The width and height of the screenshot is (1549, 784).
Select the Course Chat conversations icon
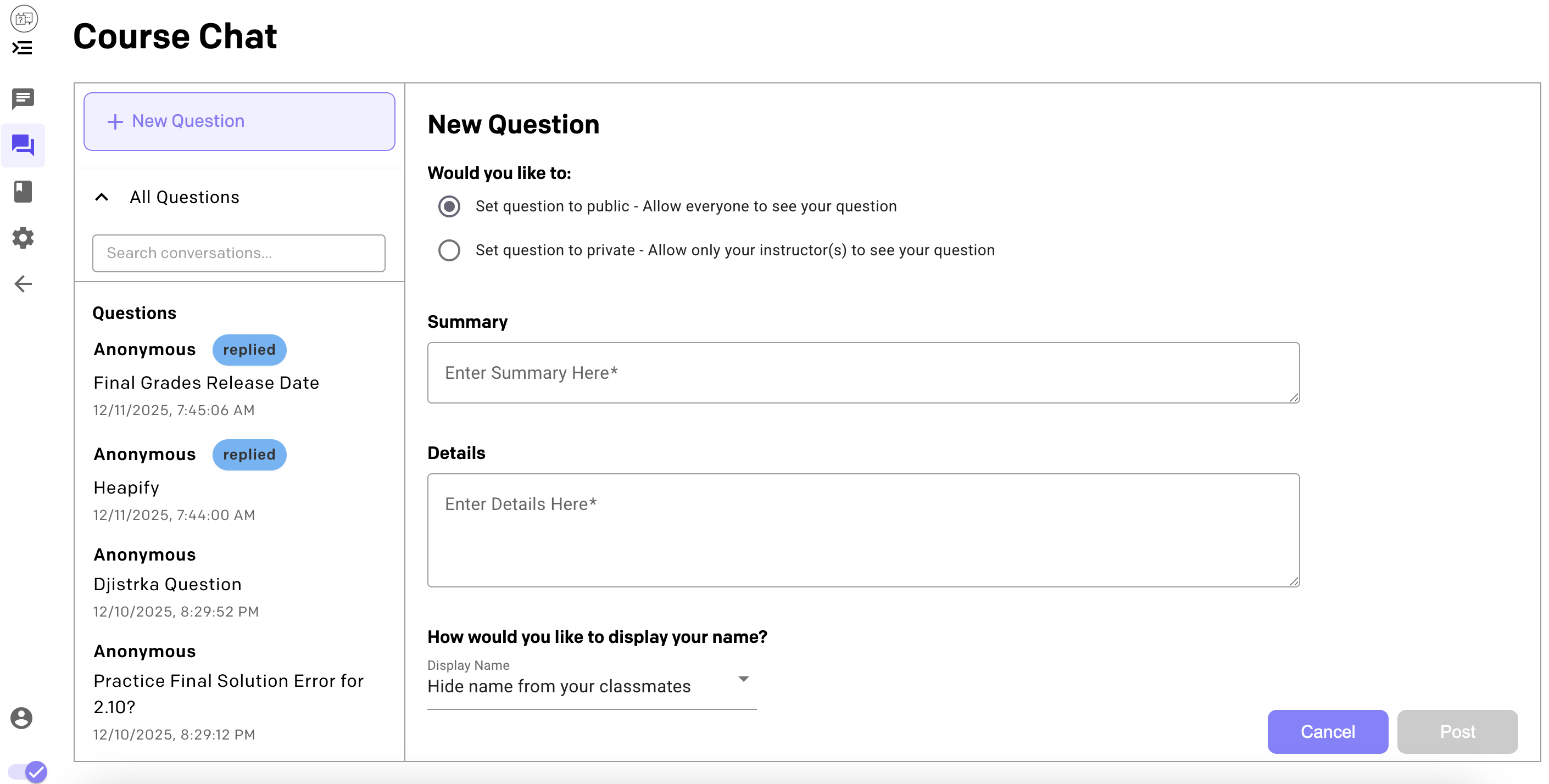click(x=23, y=145)
